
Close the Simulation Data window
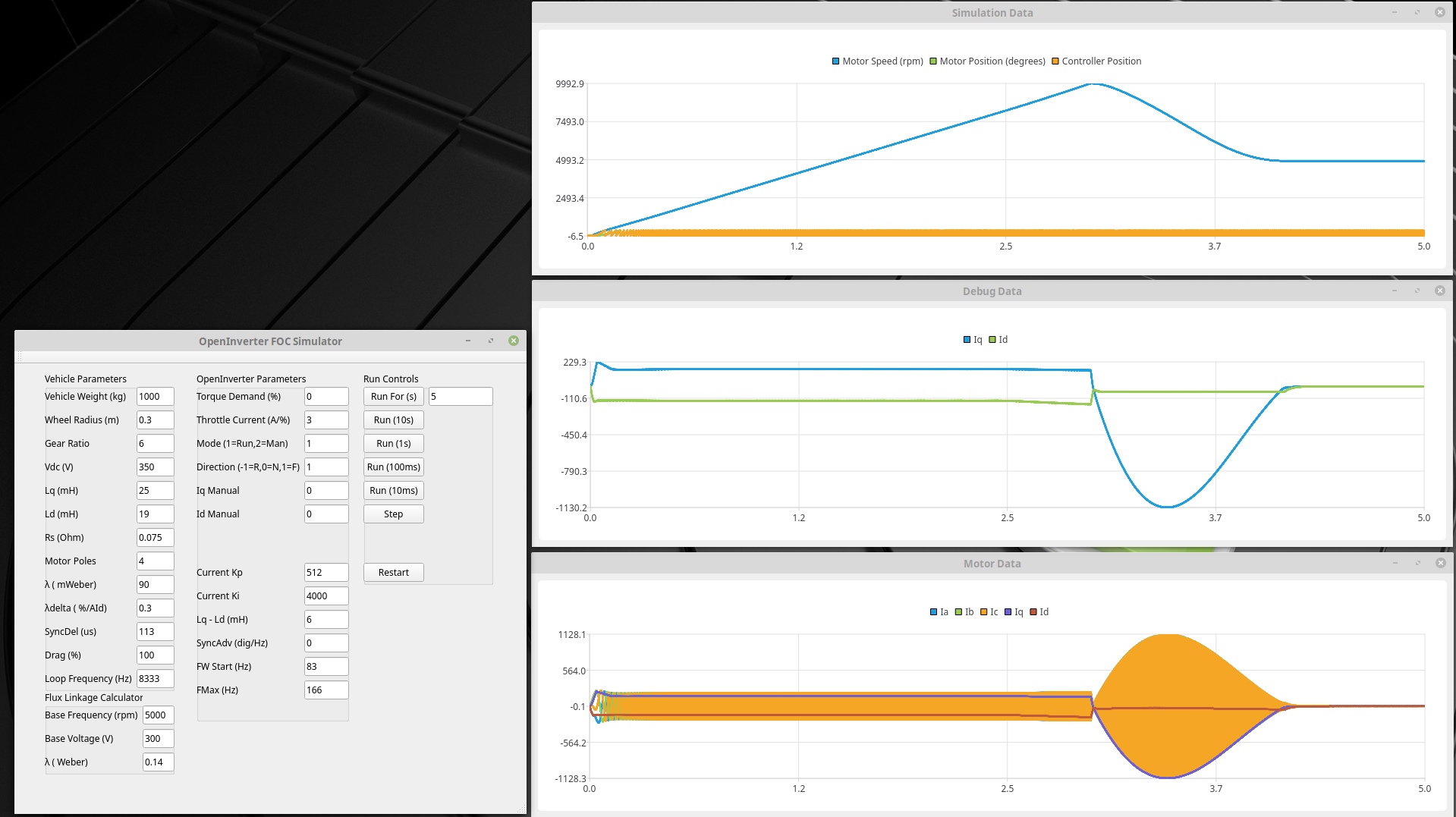[x=1439, y=13]
